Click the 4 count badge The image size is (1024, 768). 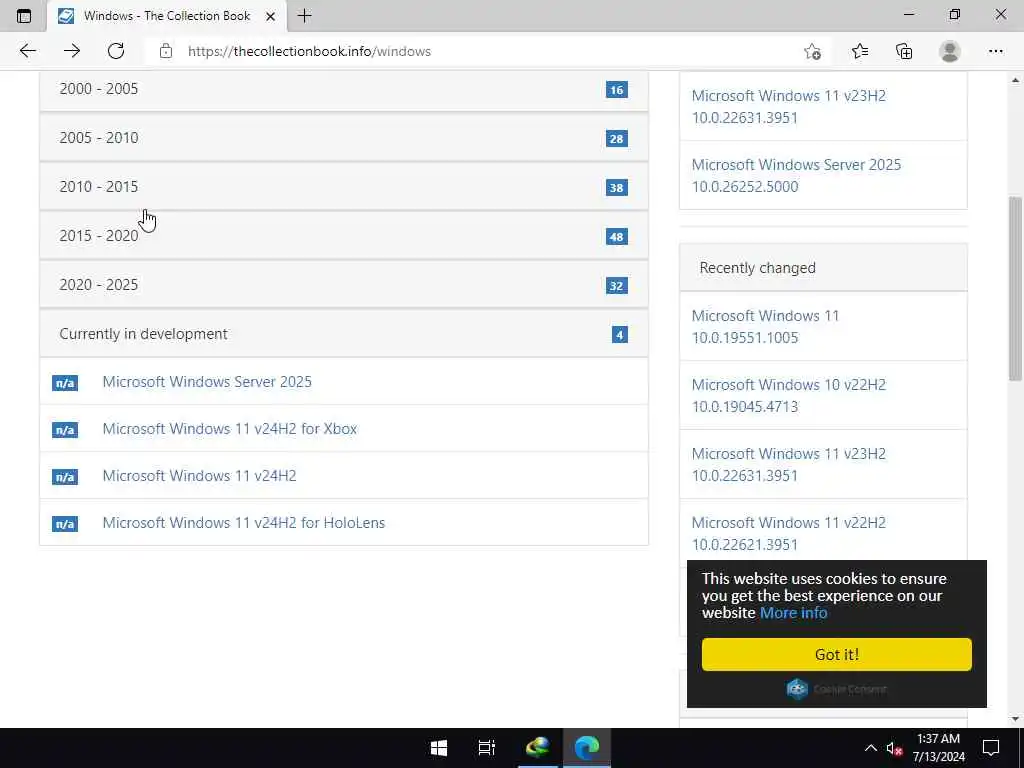[x=620, y=334]
